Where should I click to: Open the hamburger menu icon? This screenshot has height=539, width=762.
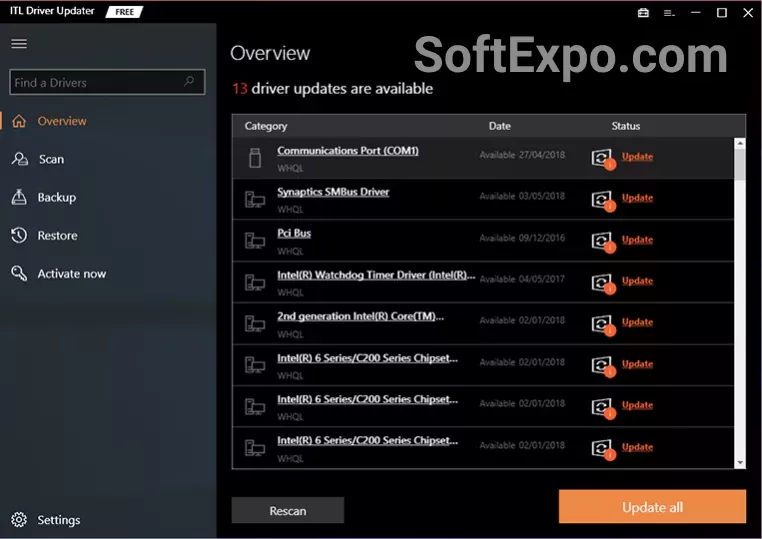click(19, 44)
